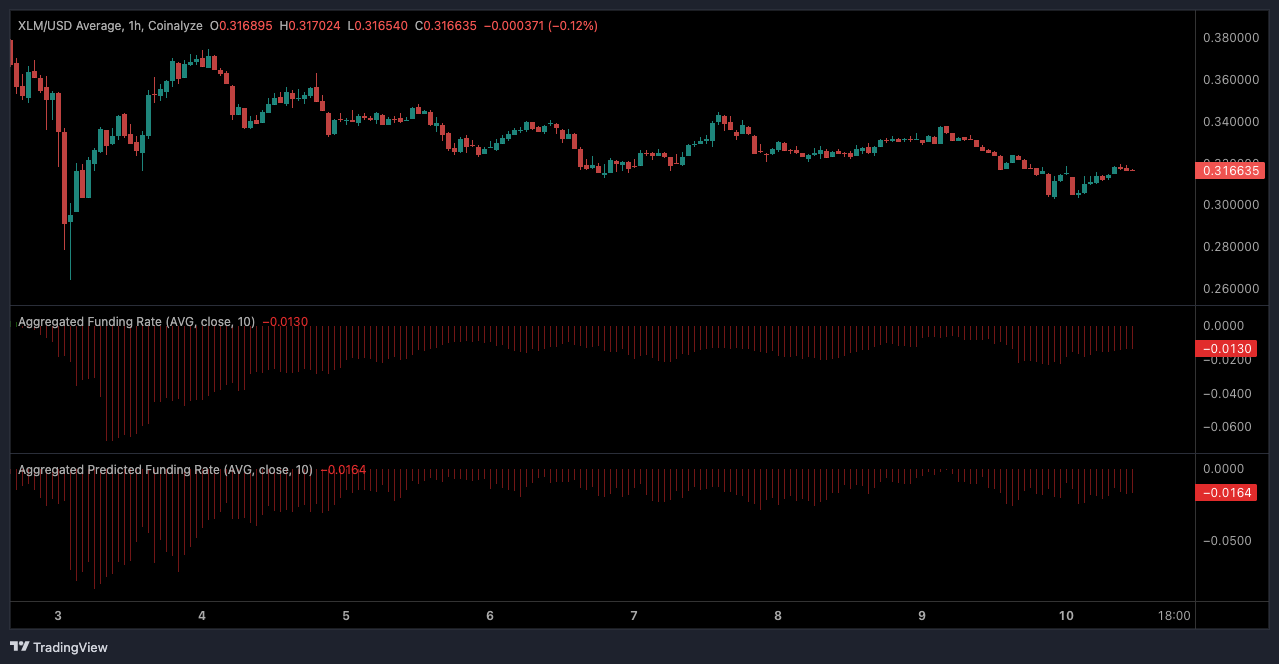
Task: Select the Aggregated Funding Rate legend title
Action: (x=136, y=321)
